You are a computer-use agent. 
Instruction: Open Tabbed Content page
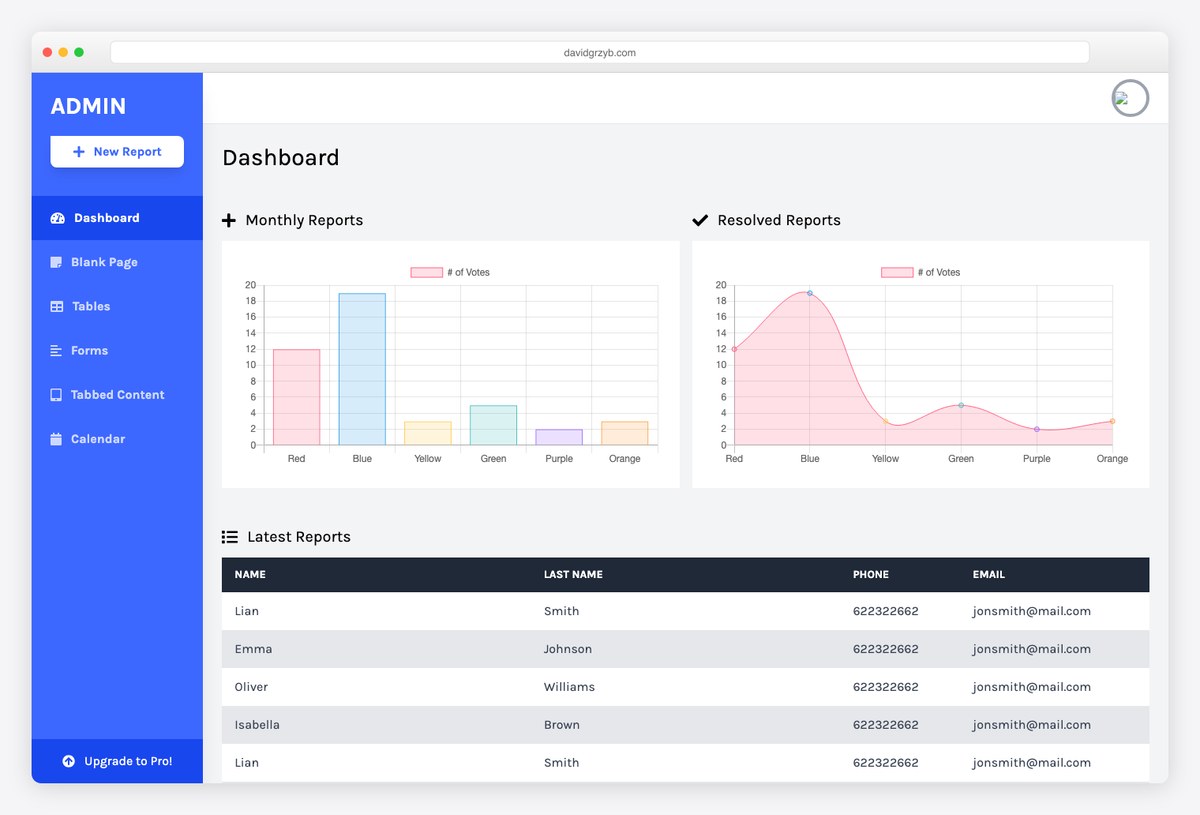coord(117,394)
